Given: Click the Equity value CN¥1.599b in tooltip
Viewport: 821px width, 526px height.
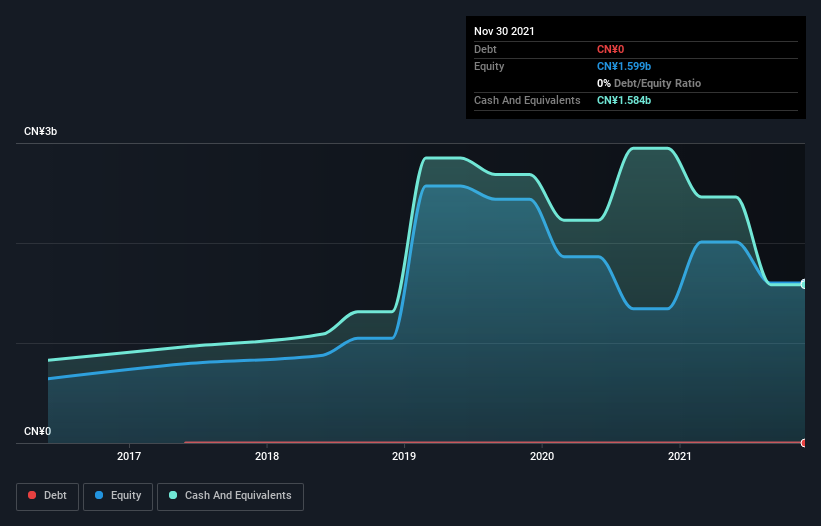Looking at the screenshot, I should pos(624,66).
